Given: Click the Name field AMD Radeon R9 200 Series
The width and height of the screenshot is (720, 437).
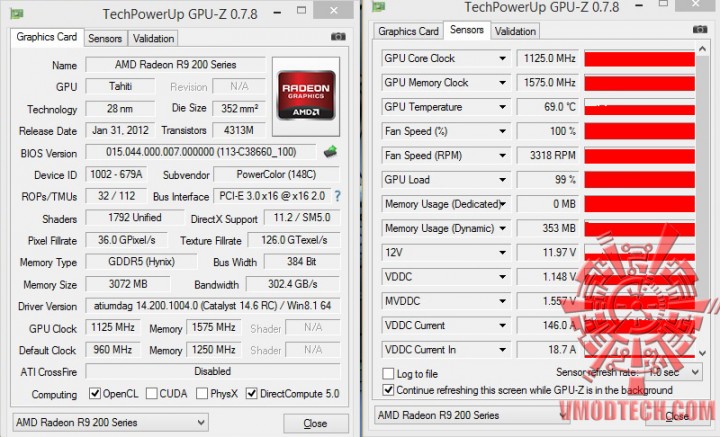Looking at the screenshot, I should click(175, 65).
